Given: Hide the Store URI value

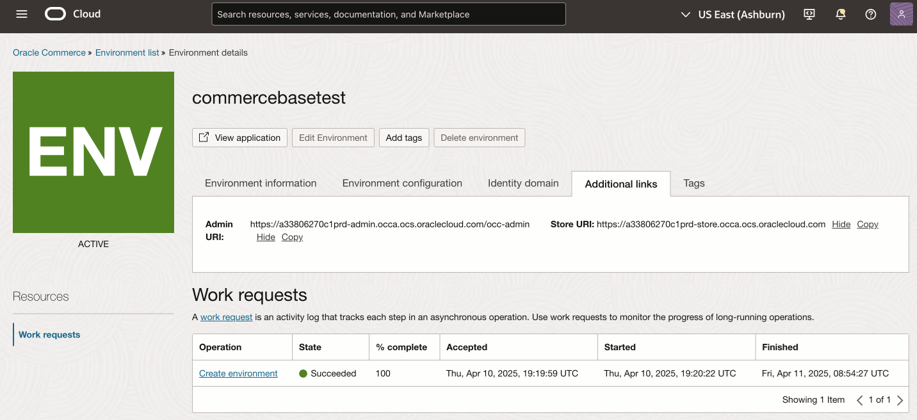Looking at the screenshot, I should 841,224.
